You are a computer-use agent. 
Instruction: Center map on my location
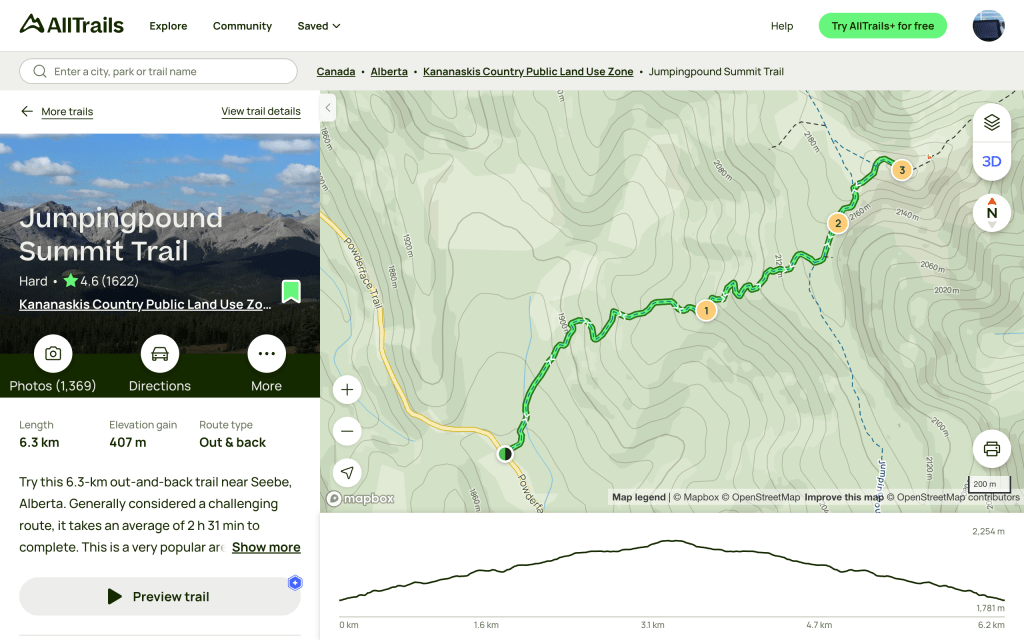[347, 472]
